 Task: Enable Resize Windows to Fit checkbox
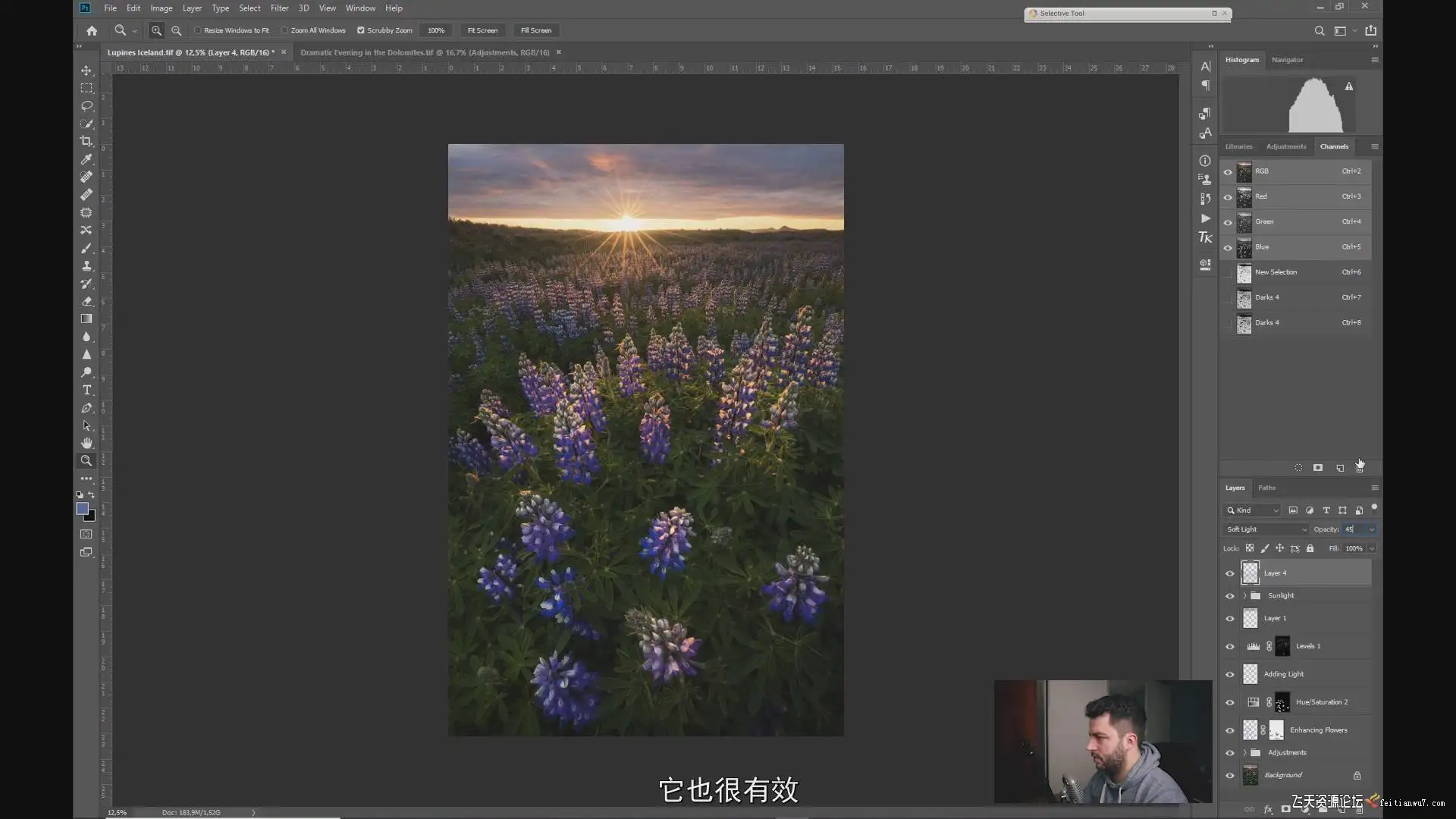[x=198, y=30]
